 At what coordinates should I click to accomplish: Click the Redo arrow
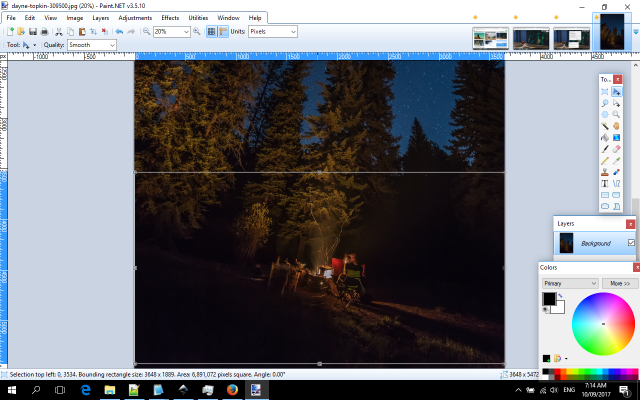(x=131, y=31)
